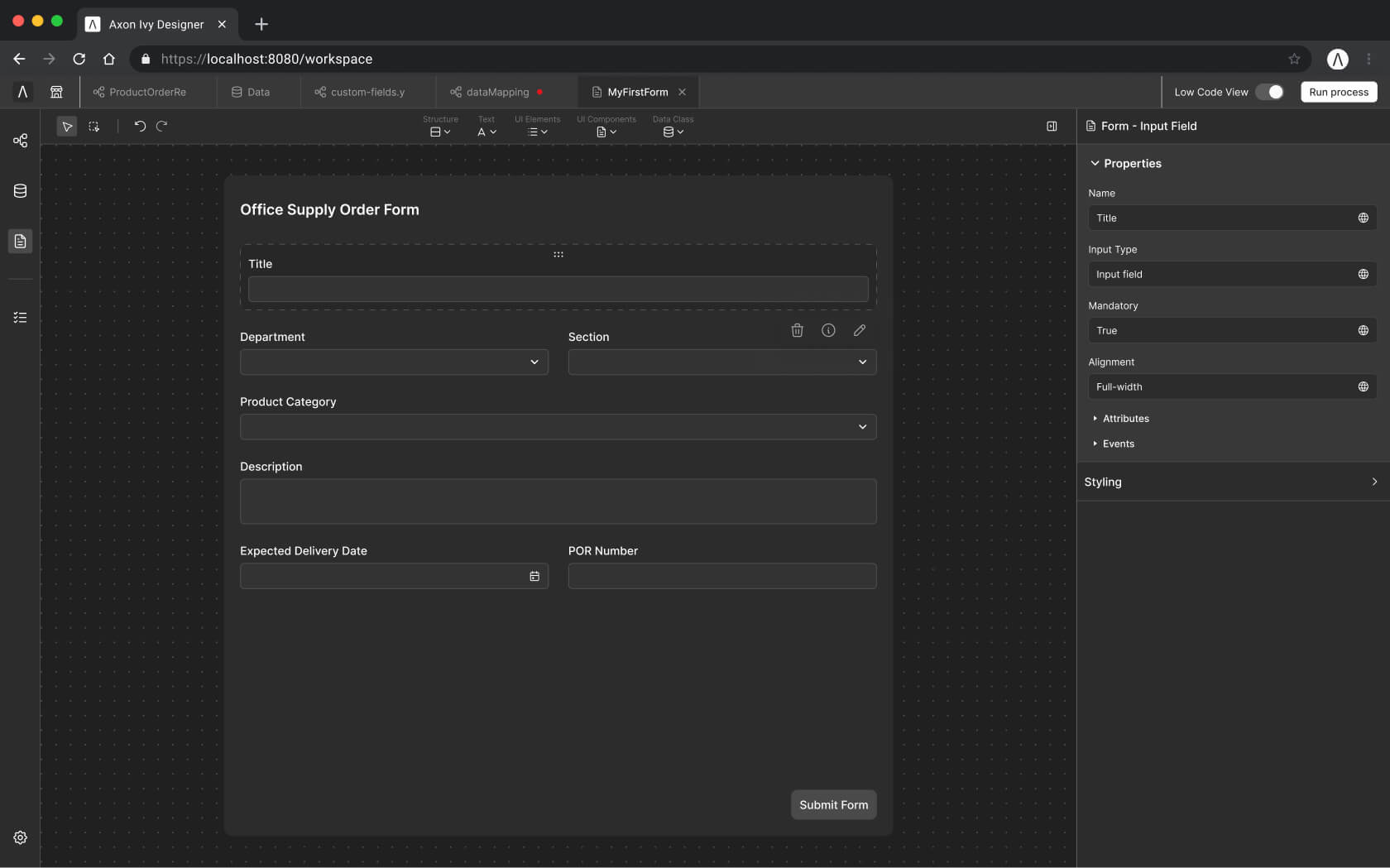1390x868 pixels.
Task: Open the Product Category dropdown
Action: pyautogui.click(x=558, y=427)
